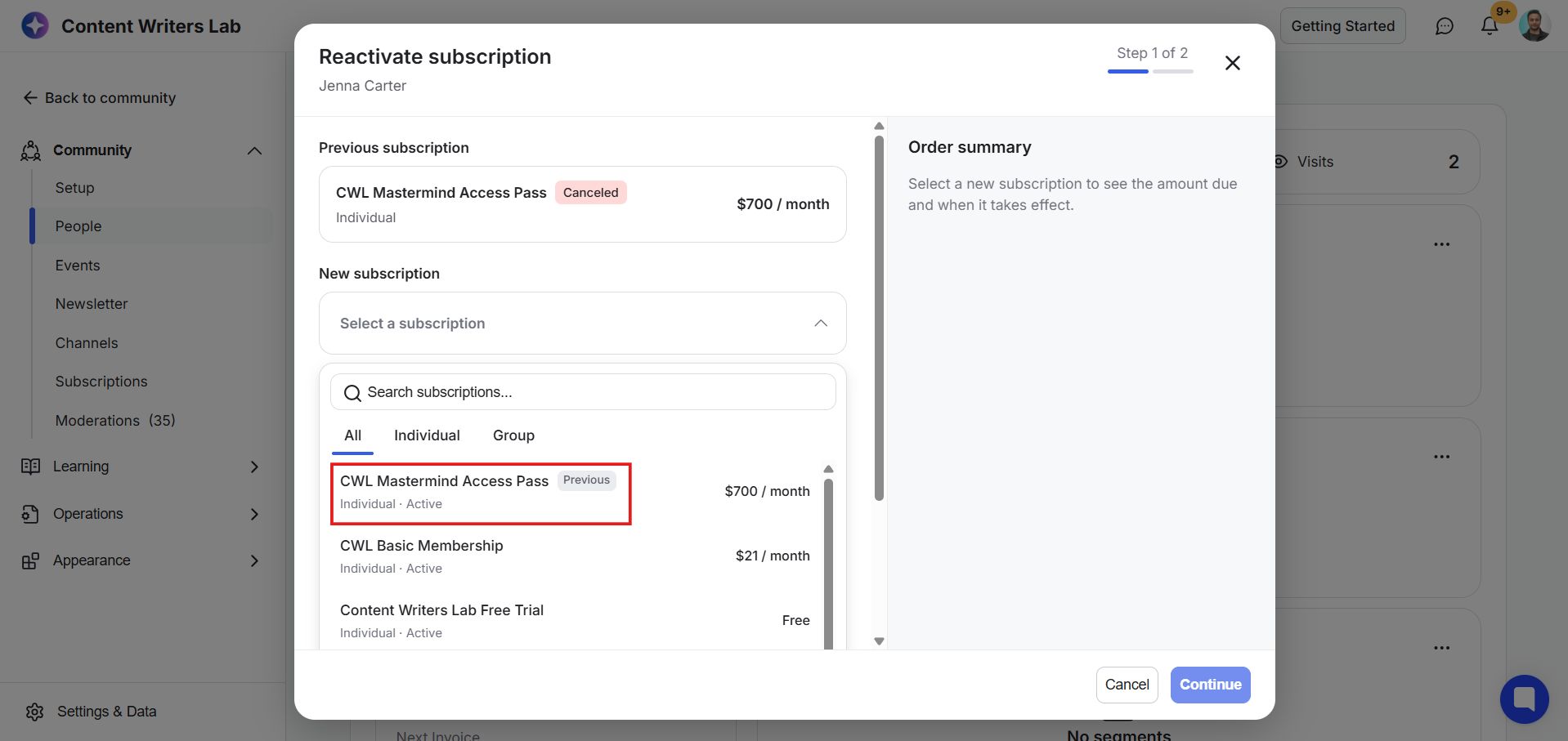Close the Reactivate subscription dialog
Viewport: 1568px width, 741px height.
[1233, 63]
